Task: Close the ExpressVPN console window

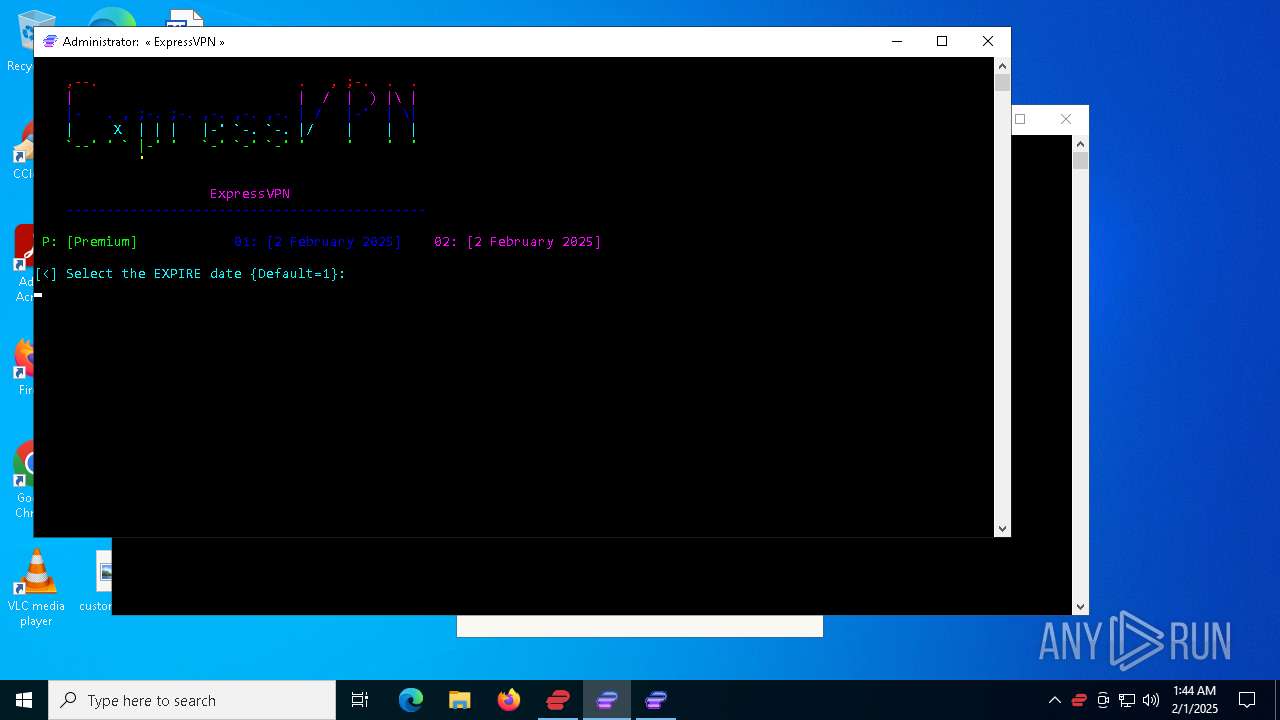Action: pyautogui.click(x=988, y=41)
